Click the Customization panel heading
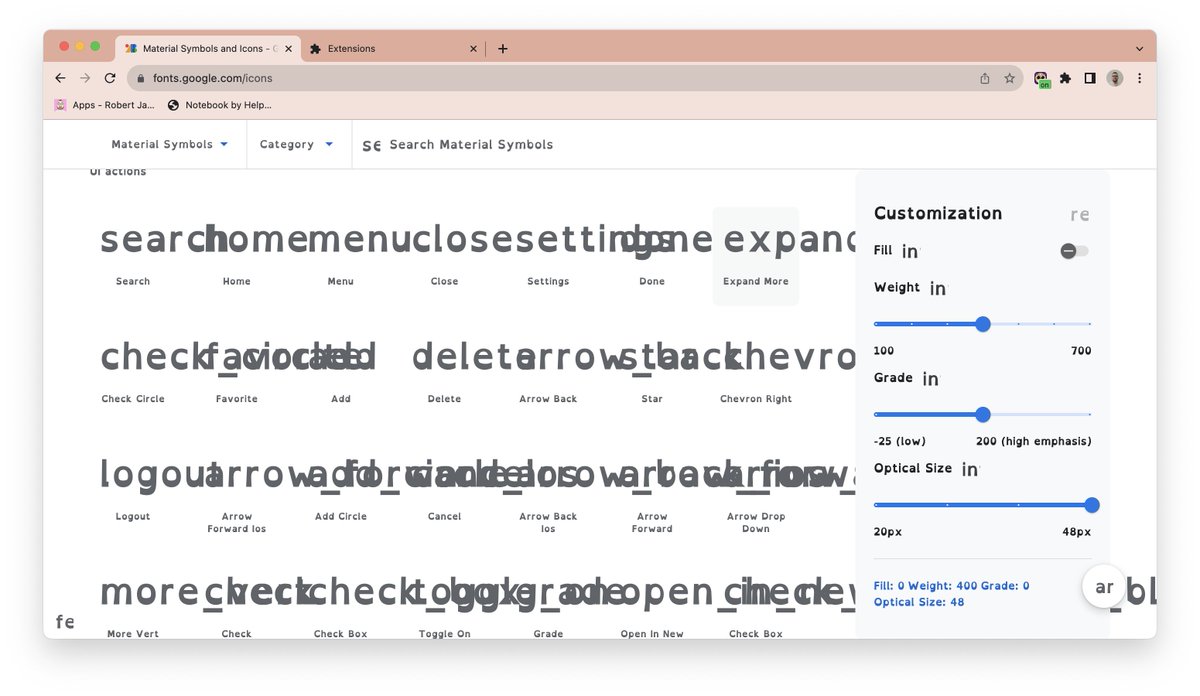The image size is (1200, 696). click(x=938, y=213)
